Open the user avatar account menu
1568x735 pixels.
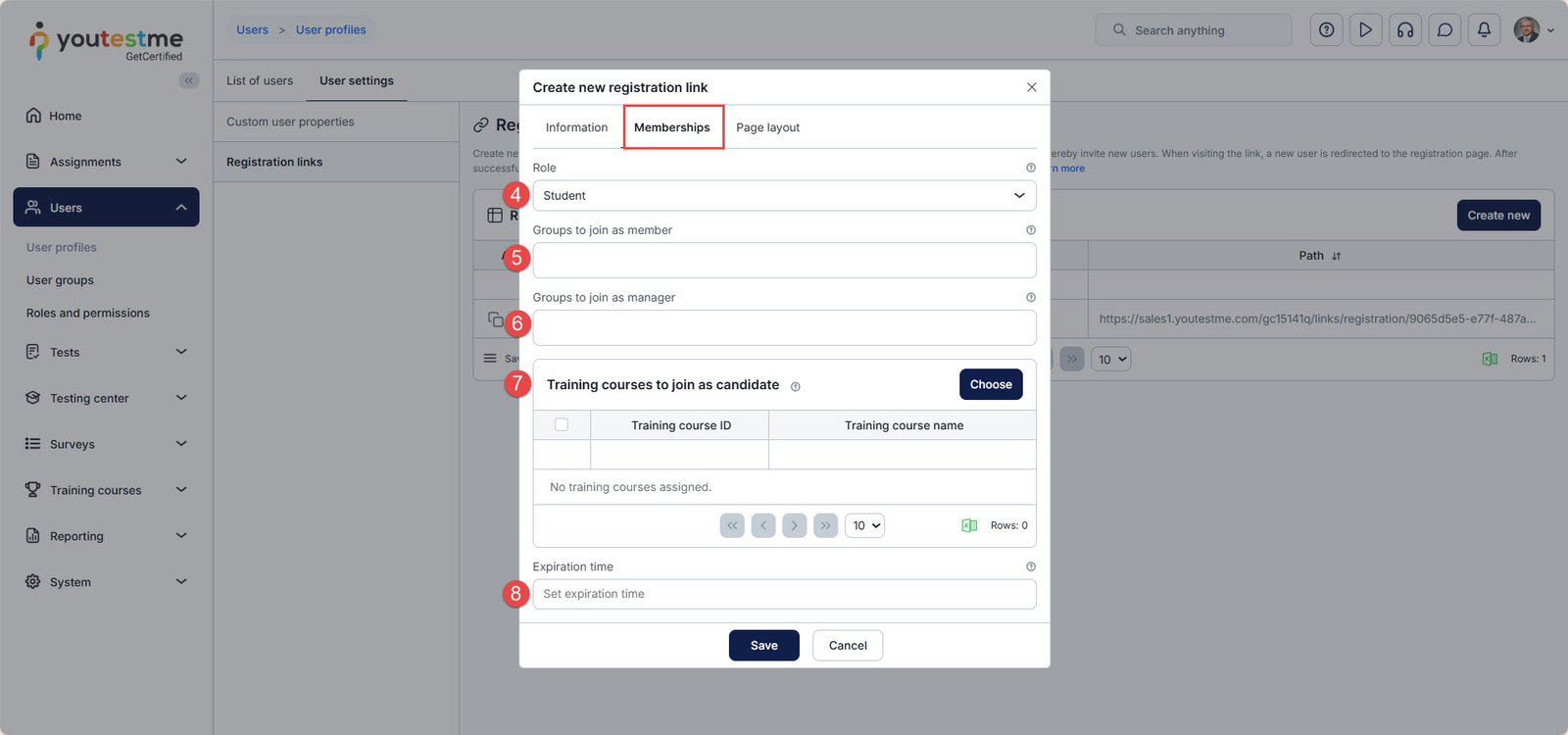pos(1534,30)
